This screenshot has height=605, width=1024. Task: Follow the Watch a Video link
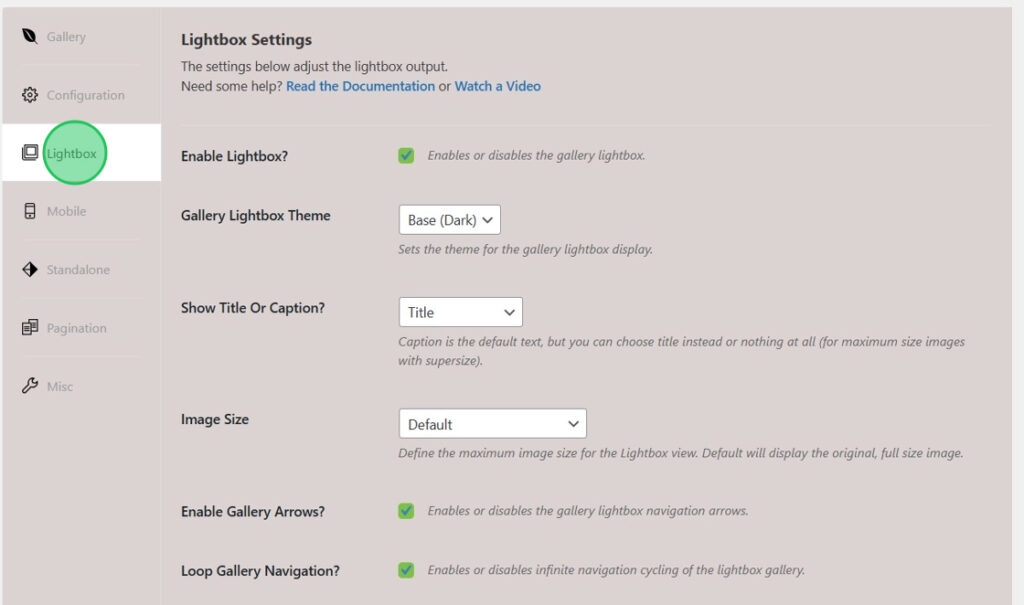coord(497,86)
